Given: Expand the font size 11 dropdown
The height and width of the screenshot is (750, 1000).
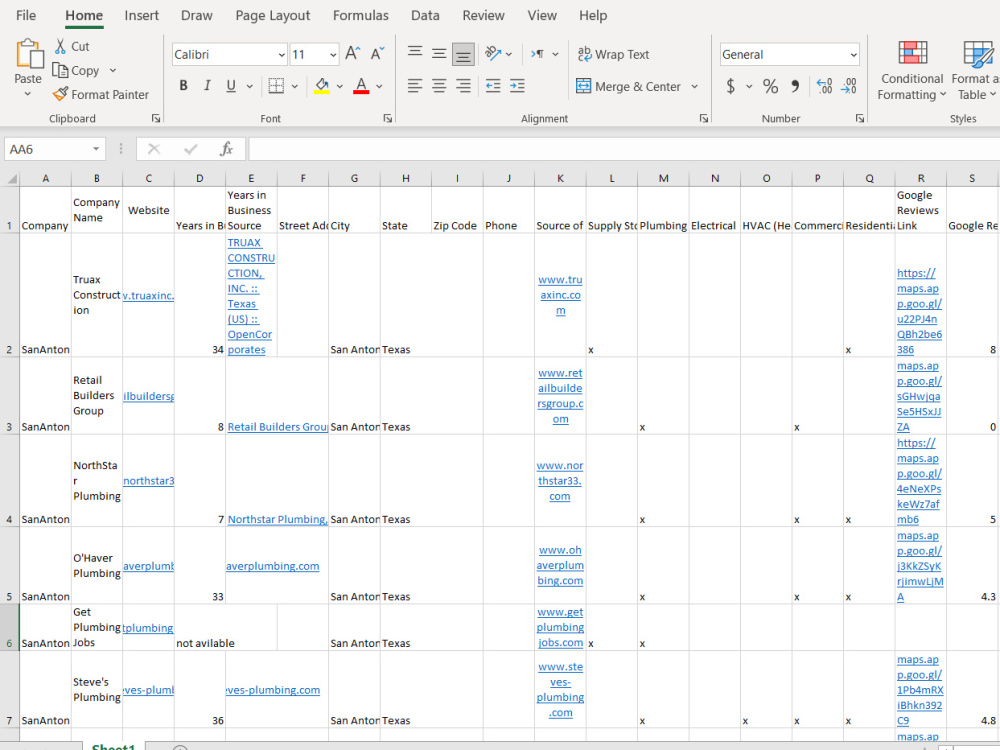Looking at the screenshot, I should (x=333, y=55).
